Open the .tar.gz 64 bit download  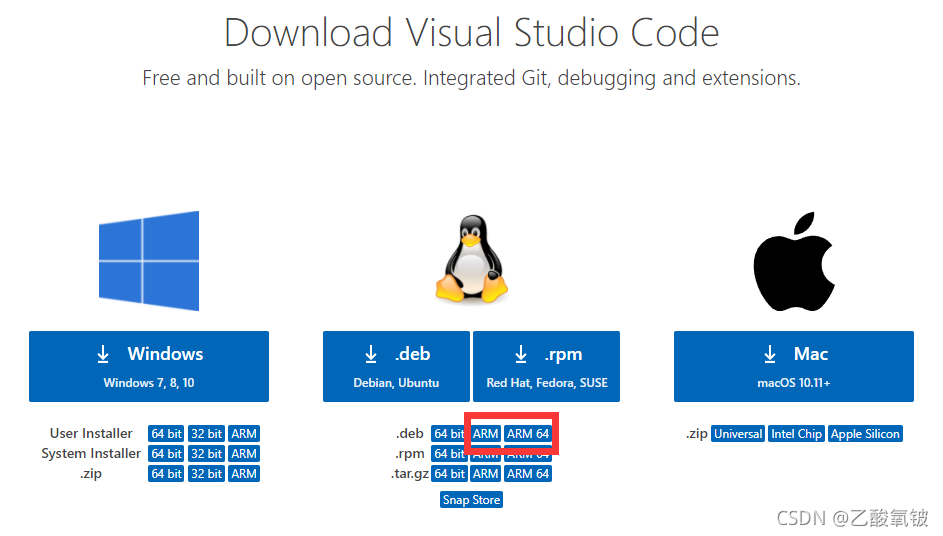click(449, 473)
